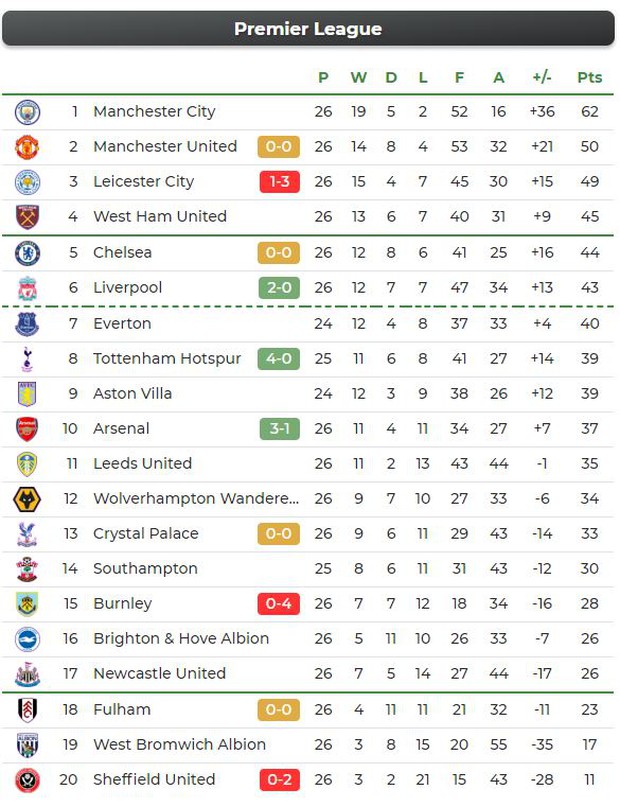
Task: Sort the table by the Pts column
Action: tap(589, 77)
